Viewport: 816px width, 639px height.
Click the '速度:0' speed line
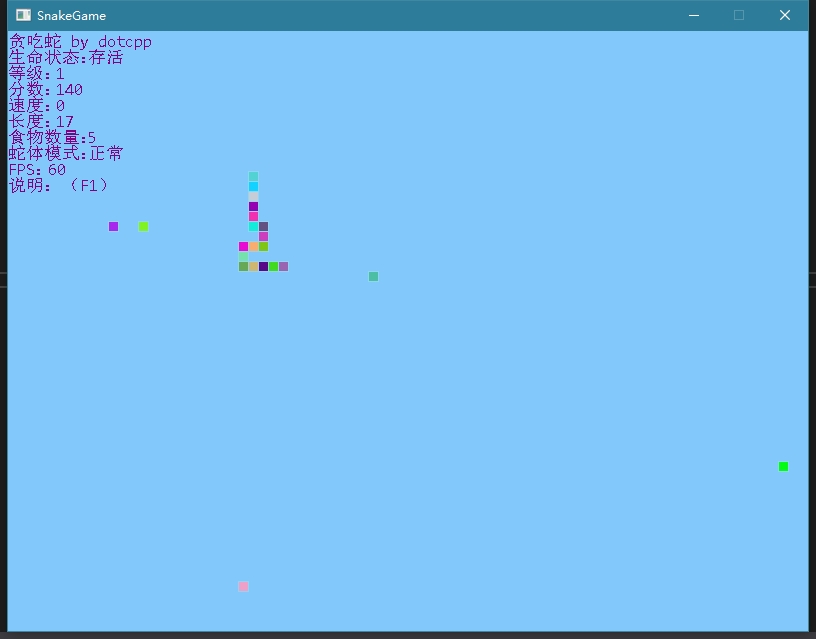point(37,106)
